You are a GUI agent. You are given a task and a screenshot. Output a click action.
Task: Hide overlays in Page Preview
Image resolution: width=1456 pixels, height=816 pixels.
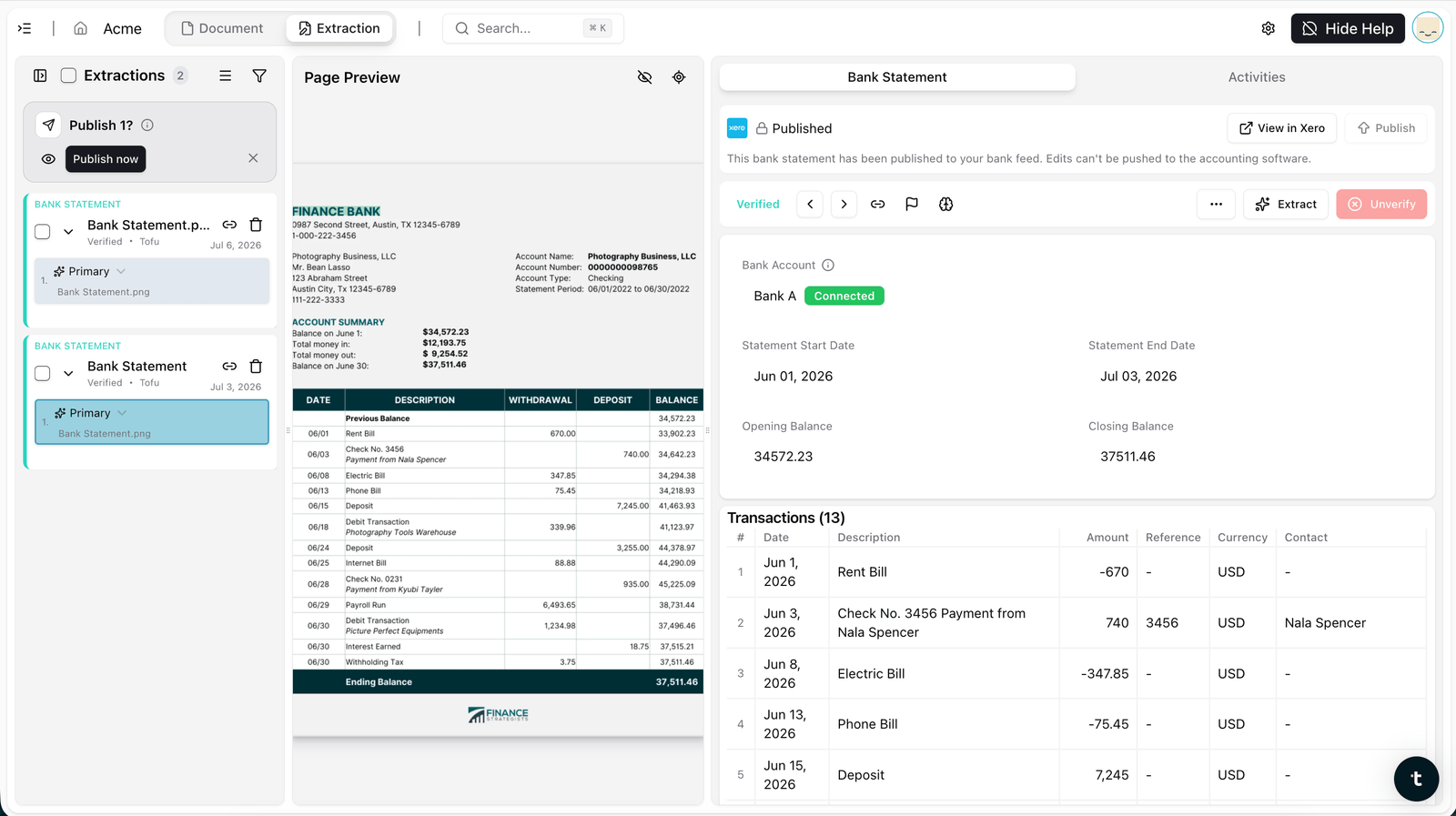click(644, 77)
